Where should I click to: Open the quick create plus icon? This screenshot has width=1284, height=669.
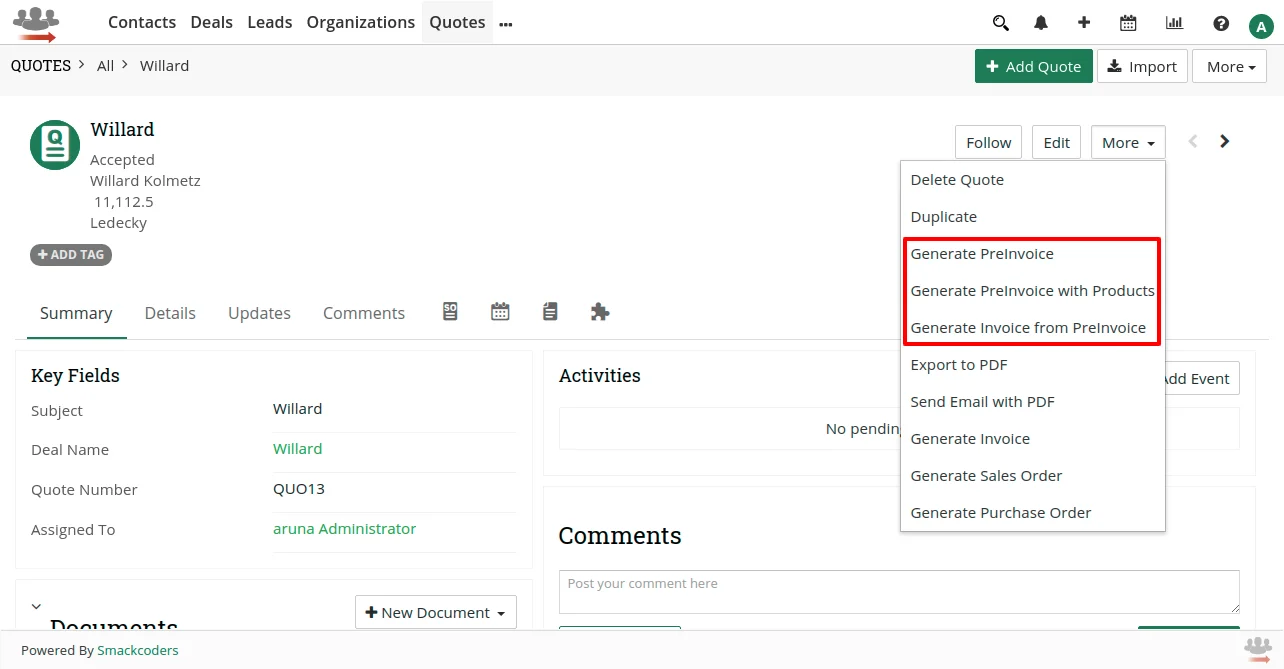(x=1084, y=22)
